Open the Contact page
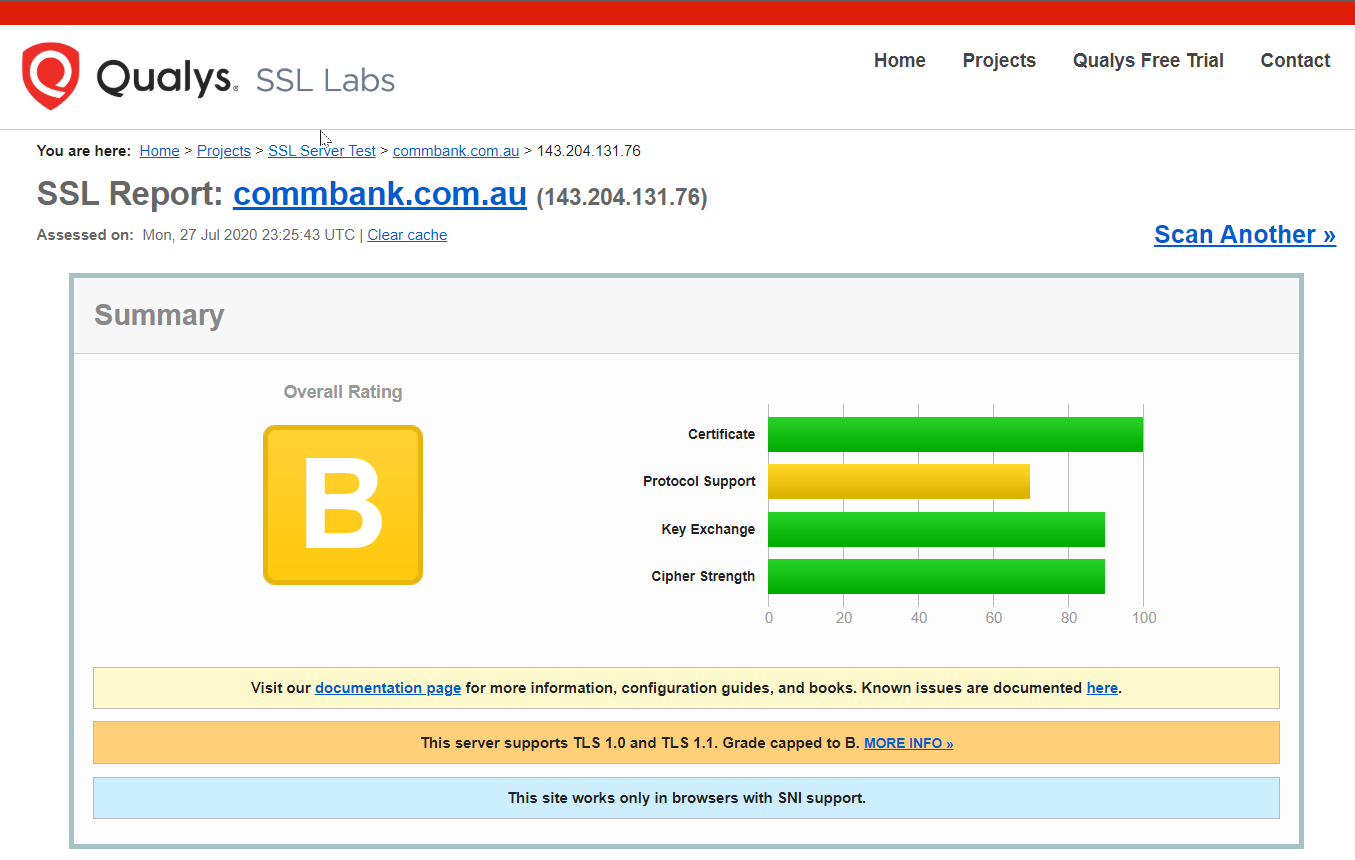 click(1294, 61)
